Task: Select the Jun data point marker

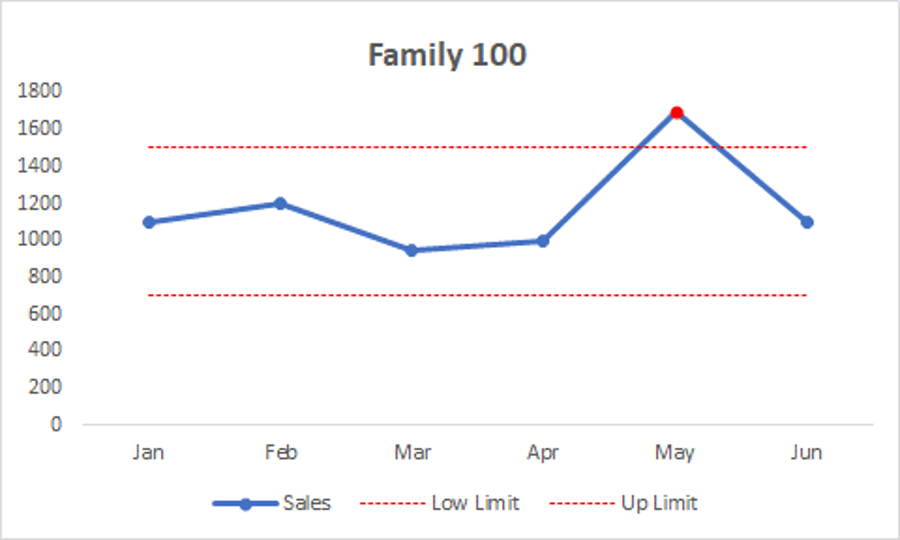Action: tap(807, 222)
